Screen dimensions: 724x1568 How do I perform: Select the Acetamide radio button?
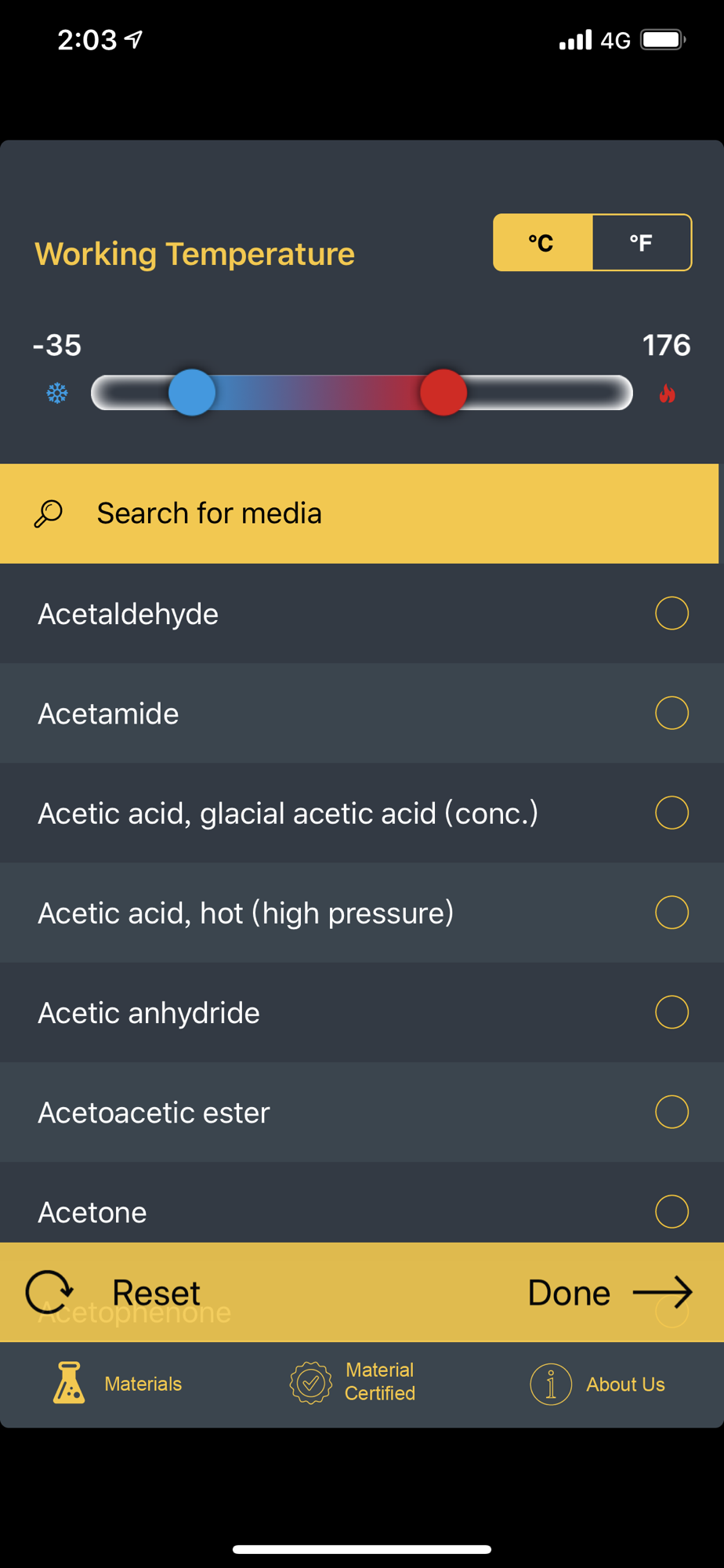[672, 713]
